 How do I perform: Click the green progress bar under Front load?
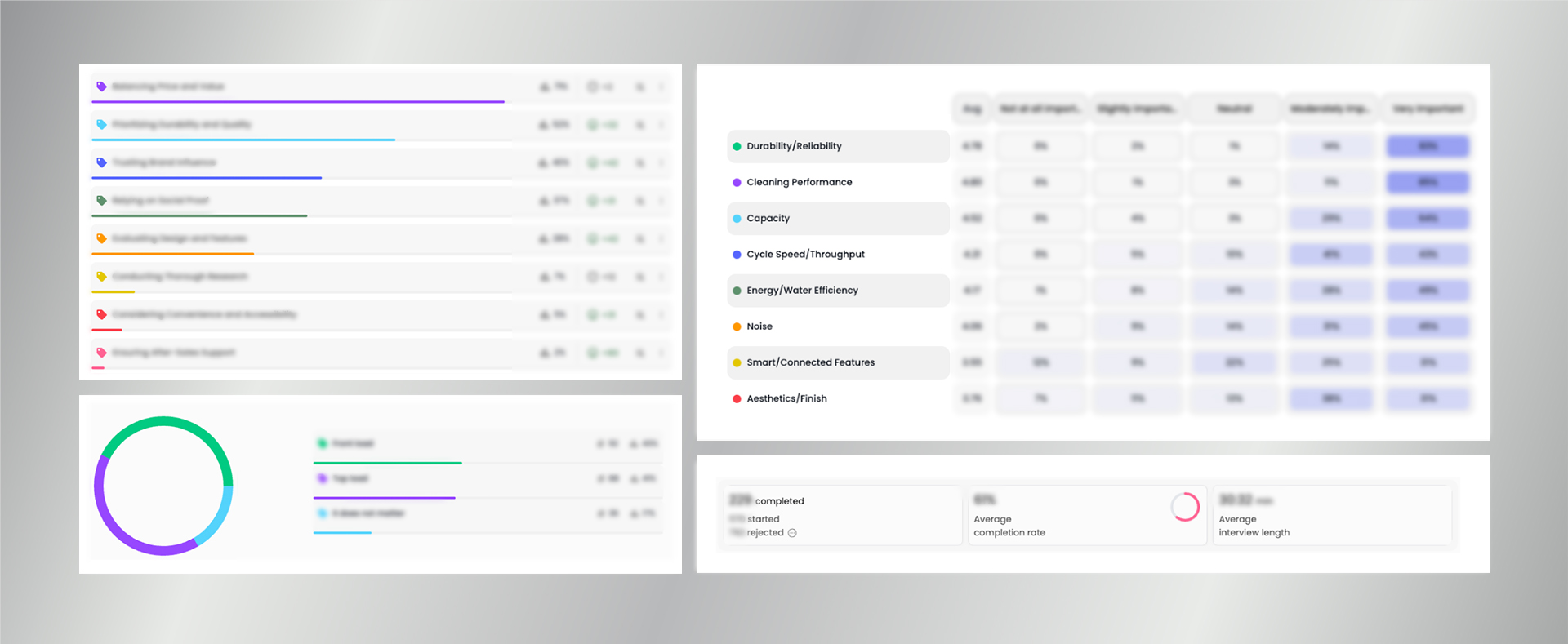tap(388, 463)
